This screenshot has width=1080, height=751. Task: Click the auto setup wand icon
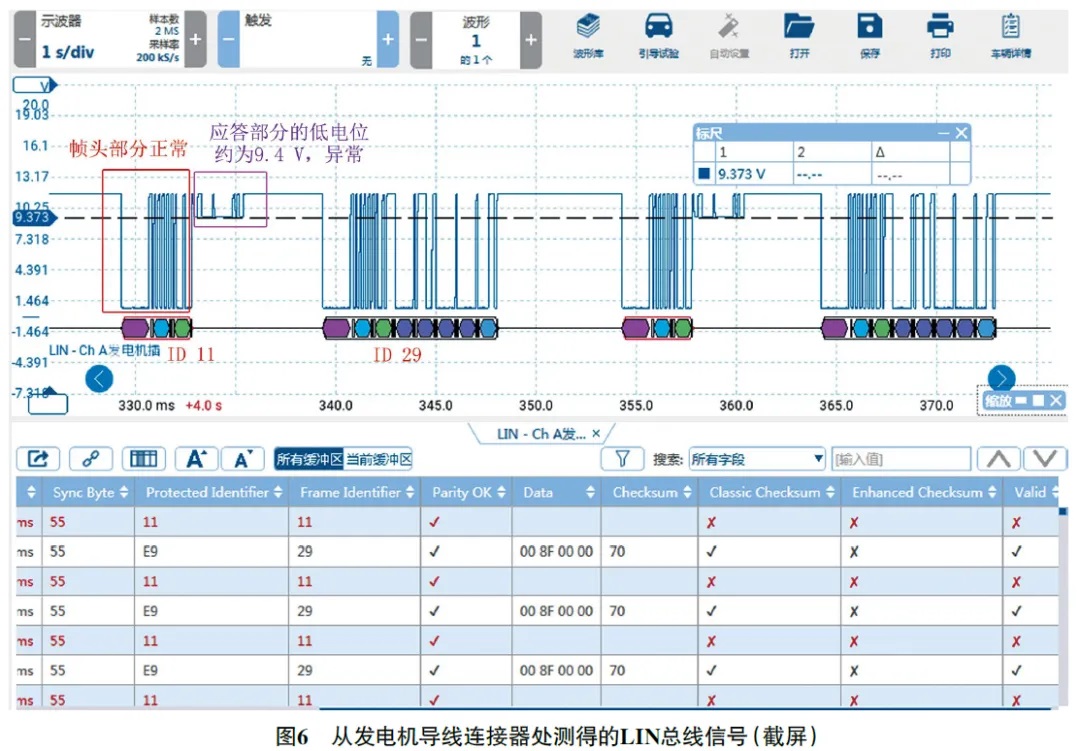[x=729, y=28]
